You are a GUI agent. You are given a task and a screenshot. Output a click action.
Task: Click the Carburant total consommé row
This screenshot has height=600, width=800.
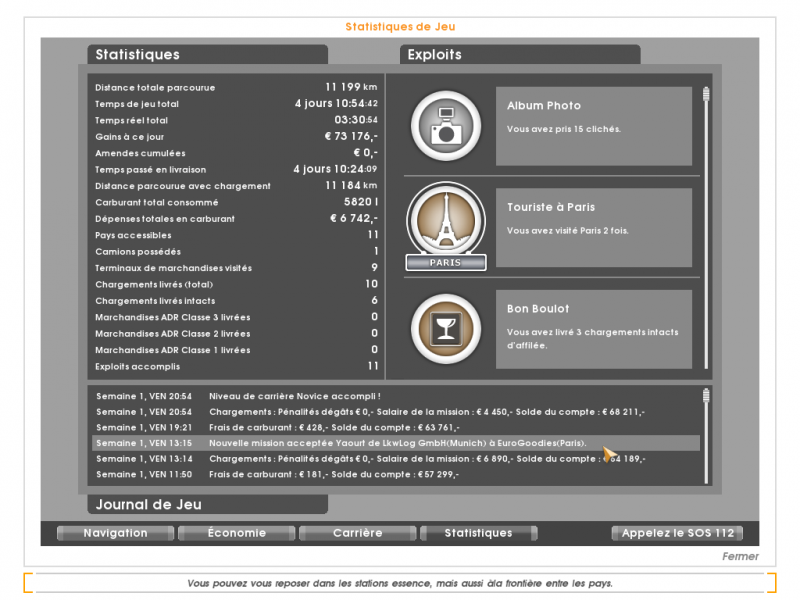point(236,202)
